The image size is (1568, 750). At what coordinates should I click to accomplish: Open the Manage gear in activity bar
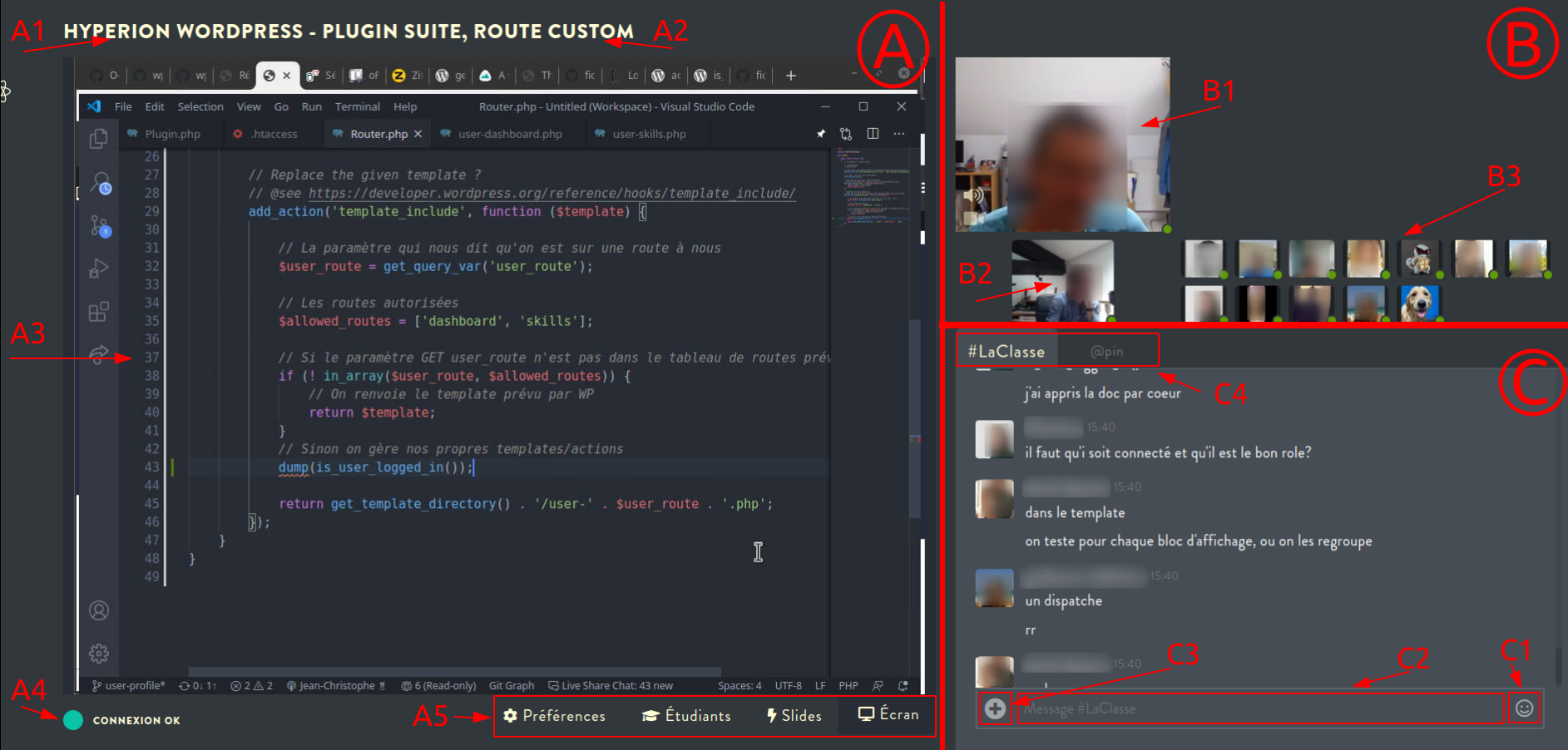pyautogui.click(x=98, y=654)
